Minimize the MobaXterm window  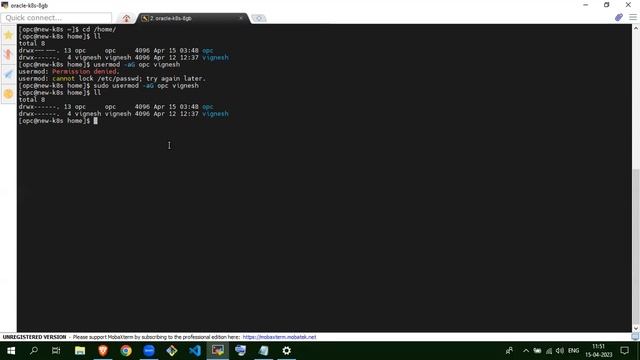coord(586,5)
